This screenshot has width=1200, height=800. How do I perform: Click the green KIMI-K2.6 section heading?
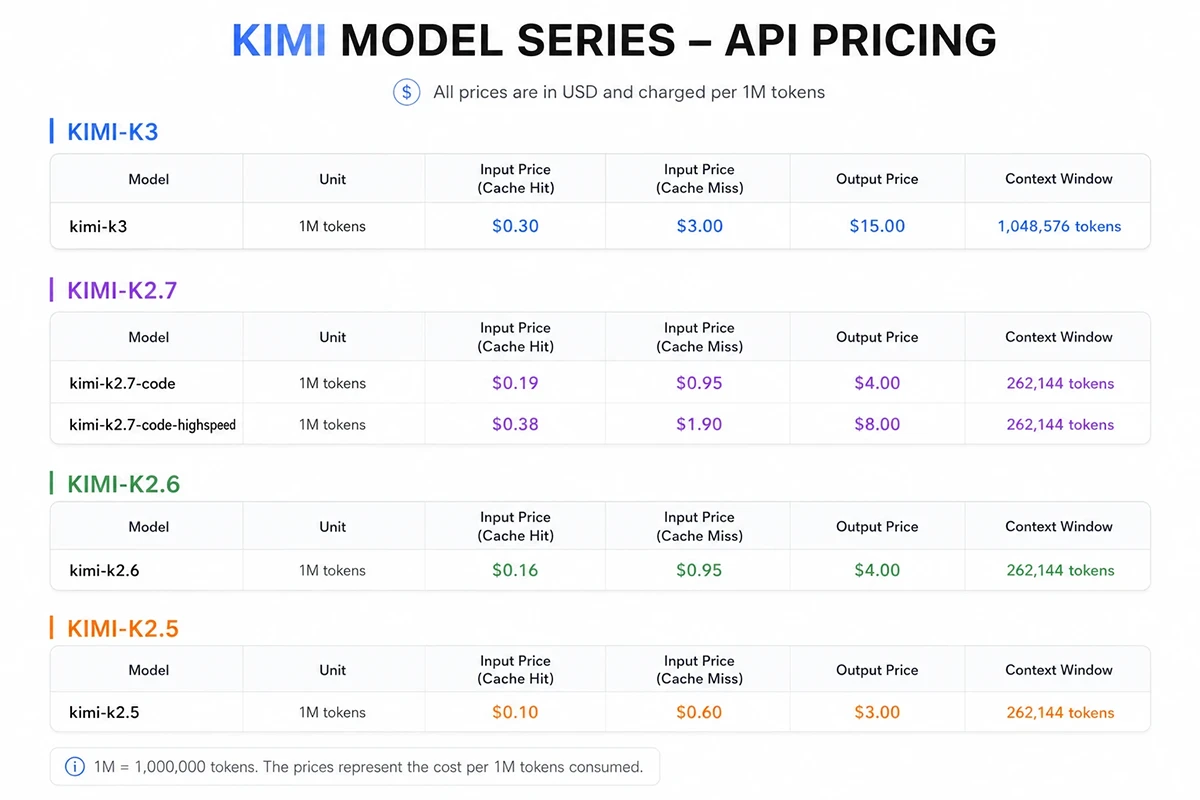point(124,484)
